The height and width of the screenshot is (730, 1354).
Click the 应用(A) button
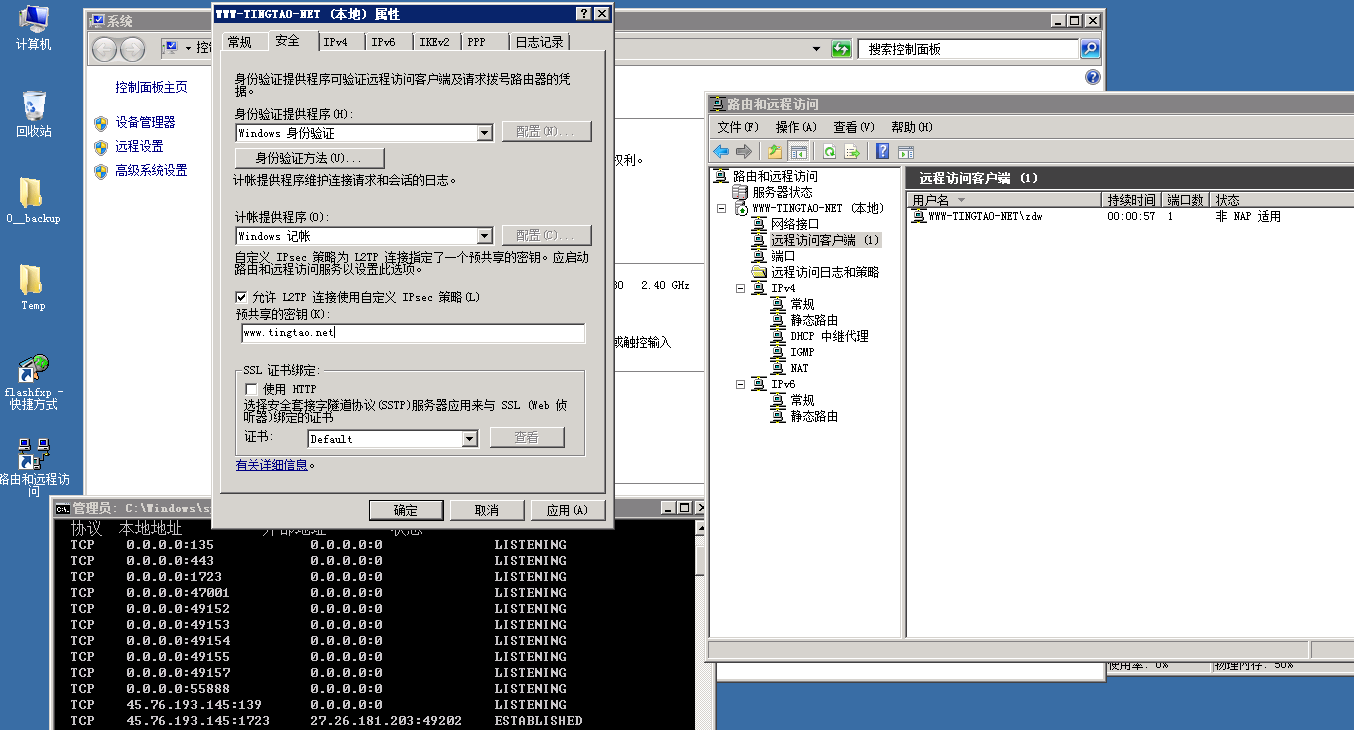point(568,510)
